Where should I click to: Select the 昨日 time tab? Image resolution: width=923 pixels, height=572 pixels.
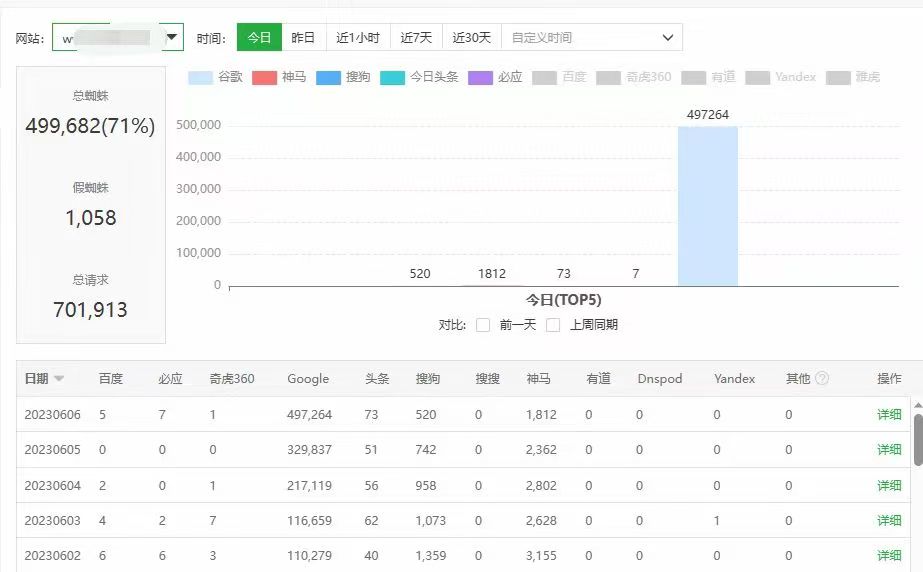303,38
